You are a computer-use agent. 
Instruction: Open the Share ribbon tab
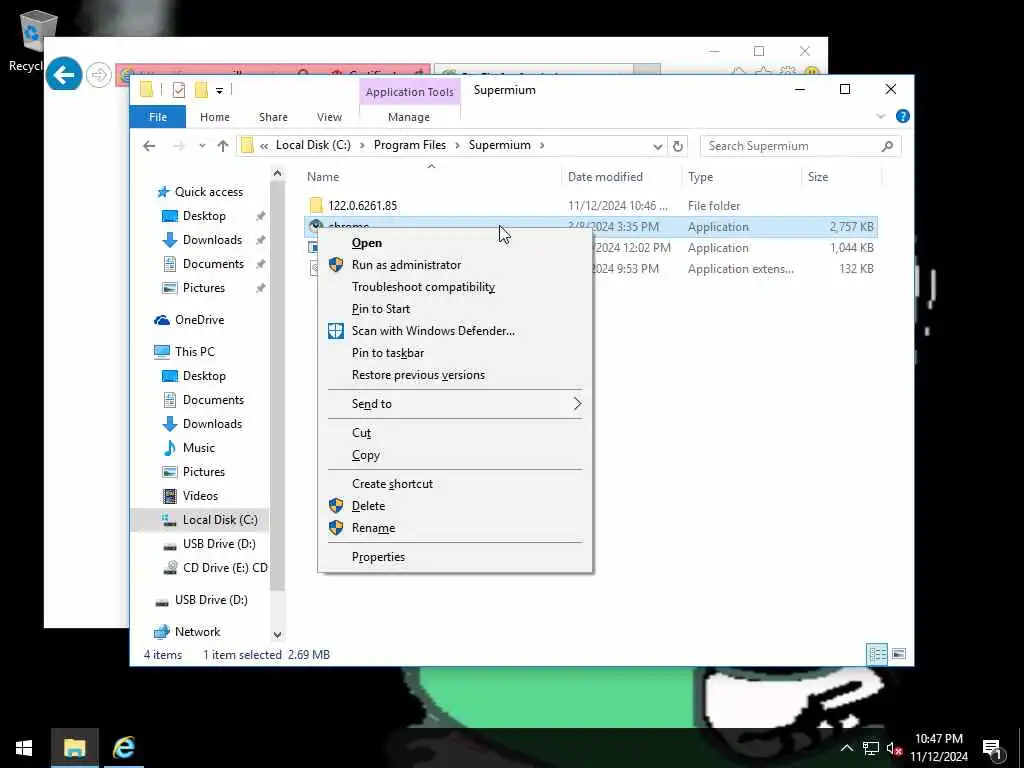(273, 117)
